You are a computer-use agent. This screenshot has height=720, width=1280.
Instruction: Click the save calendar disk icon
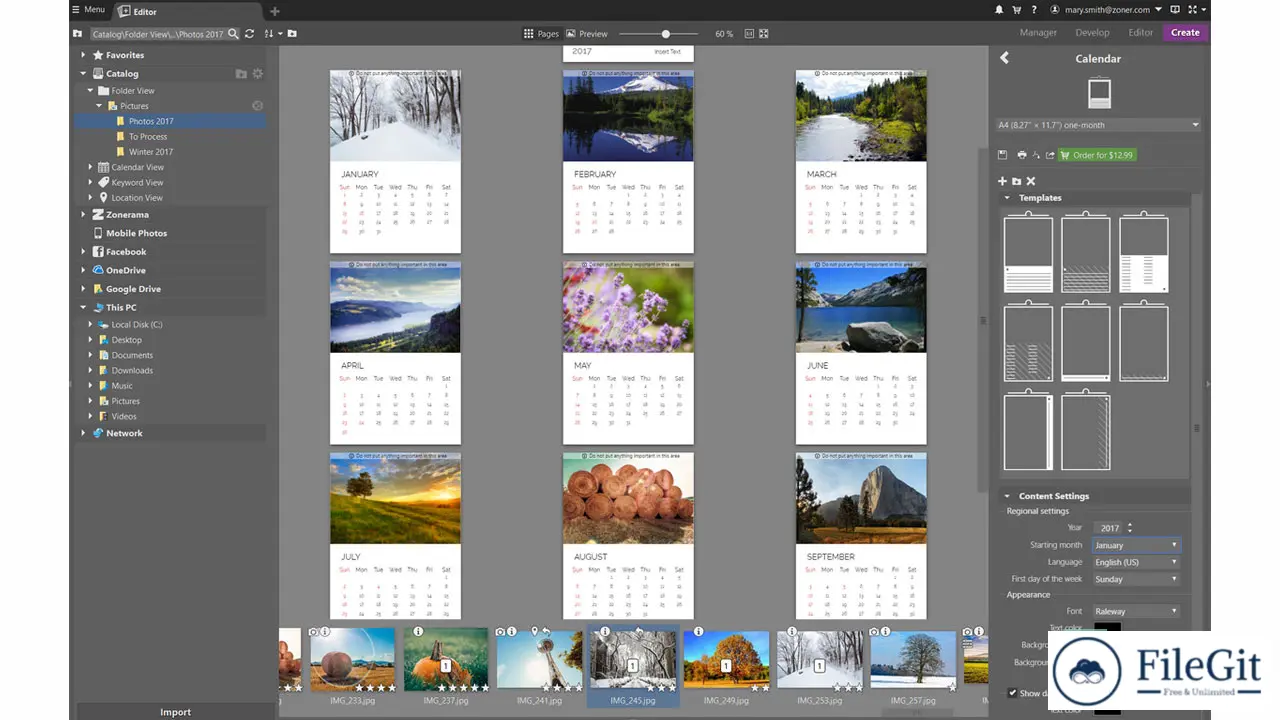click(x=1003, y=155)
